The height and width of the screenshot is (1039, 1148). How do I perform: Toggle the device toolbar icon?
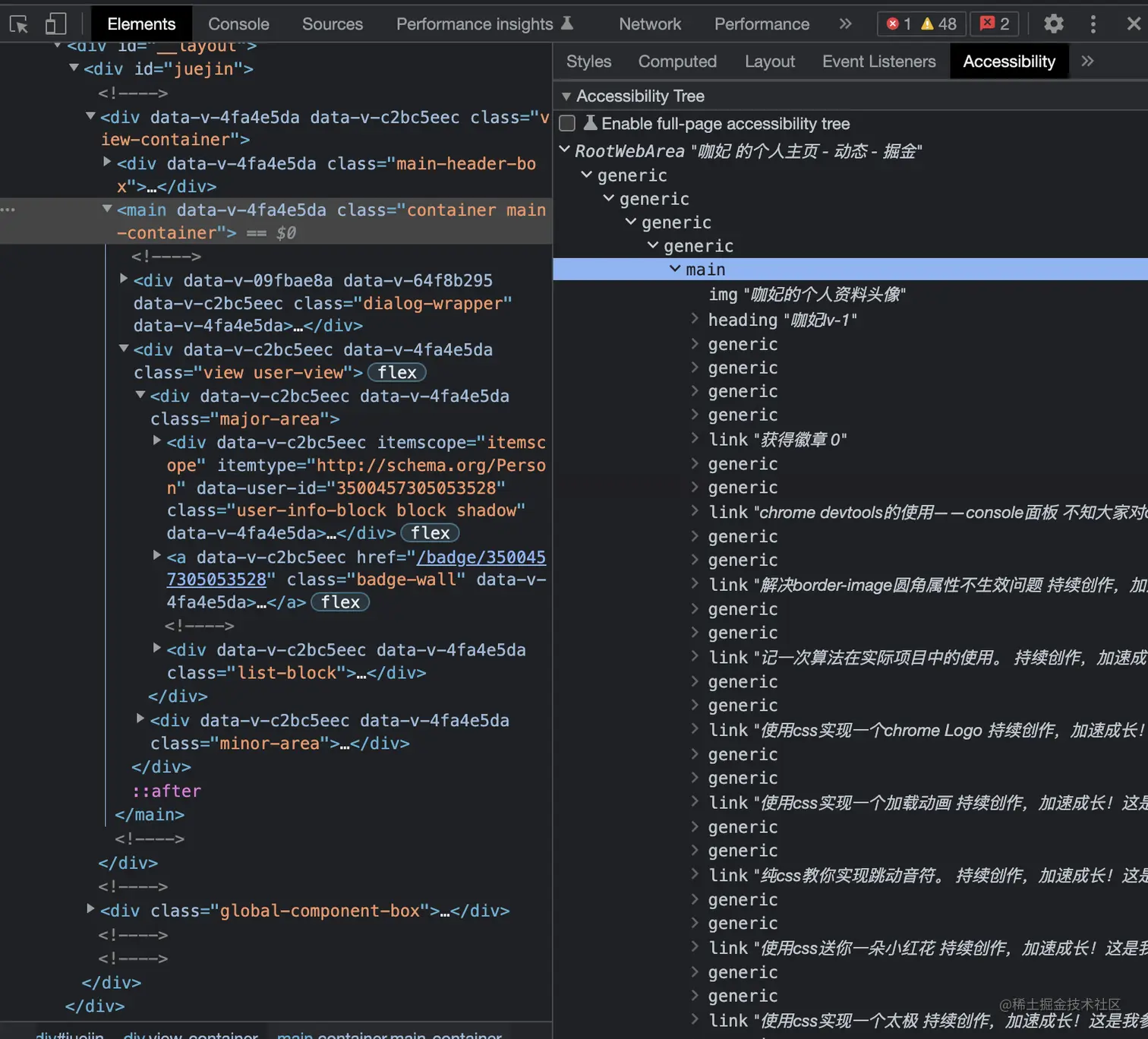tap(55, 24)
